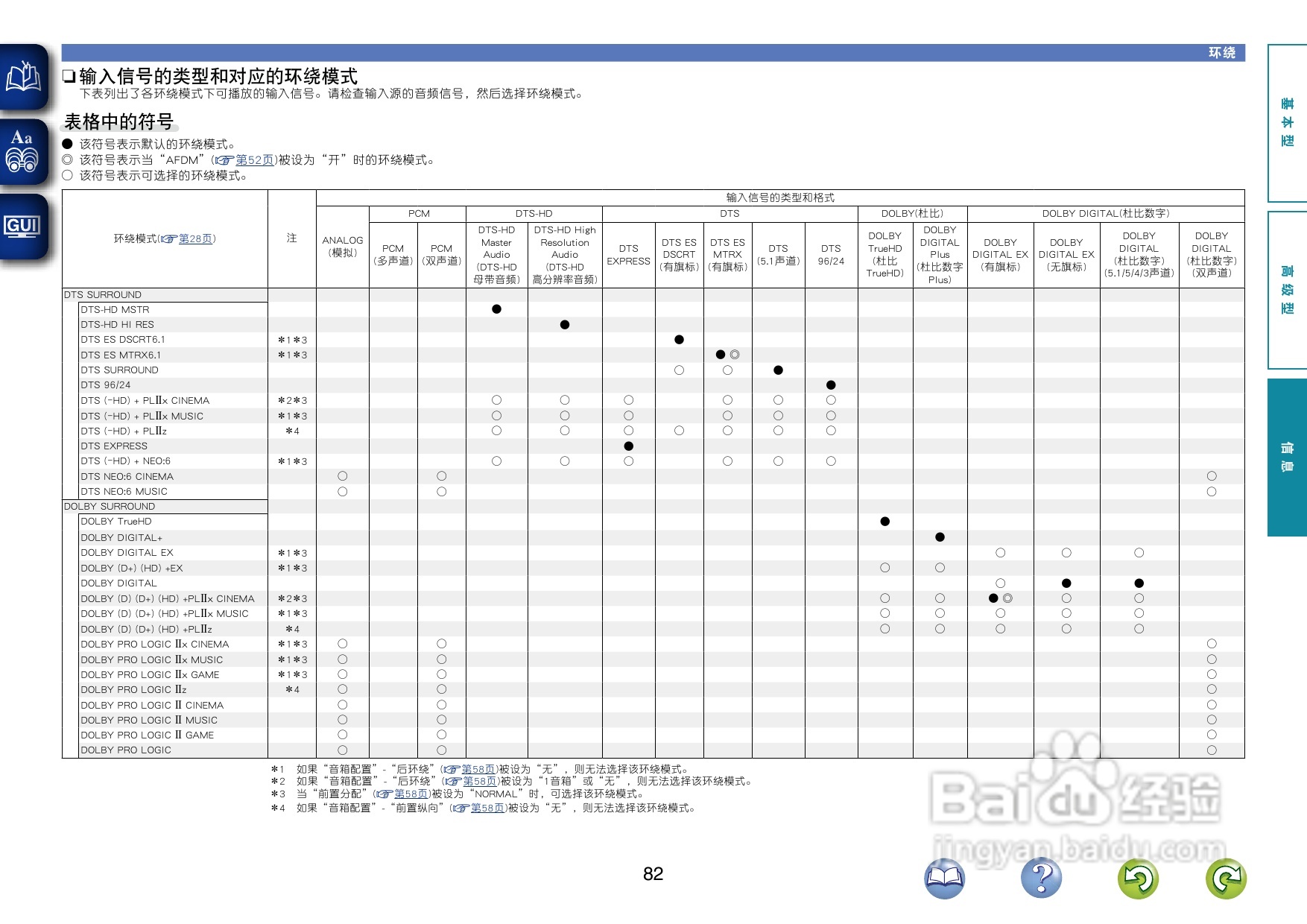Image resolution: width=1307 pixels, height=924 pixels.
Task: Click the DTS-HD MSTR row label
Action: (115, 310)
